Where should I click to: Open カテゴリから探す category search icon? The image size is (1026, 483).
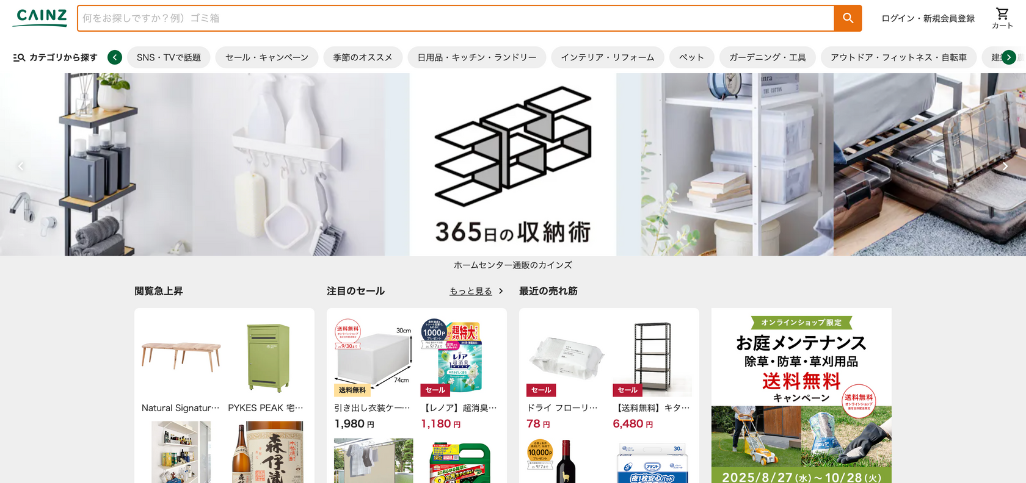(19, 58)
